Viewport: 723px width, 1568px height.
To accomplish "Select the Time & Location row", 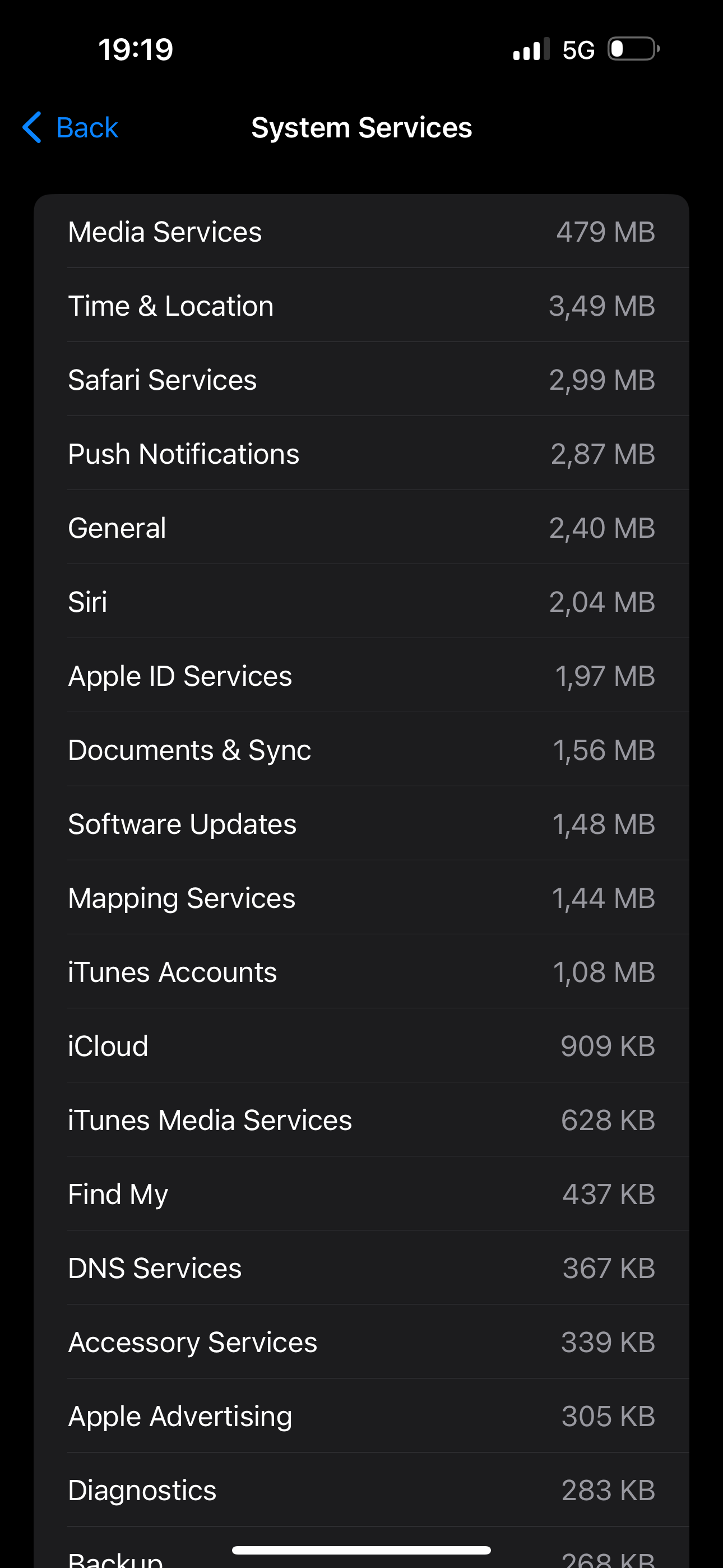I will tap(361, 306).
